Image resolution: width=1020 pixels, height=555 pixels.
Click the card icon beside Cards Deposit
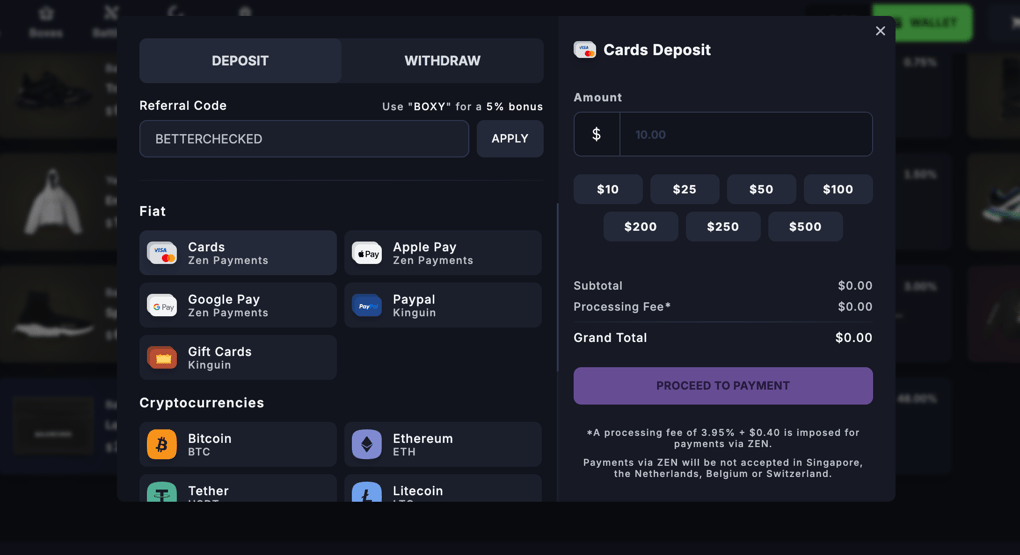coord(585,50)
